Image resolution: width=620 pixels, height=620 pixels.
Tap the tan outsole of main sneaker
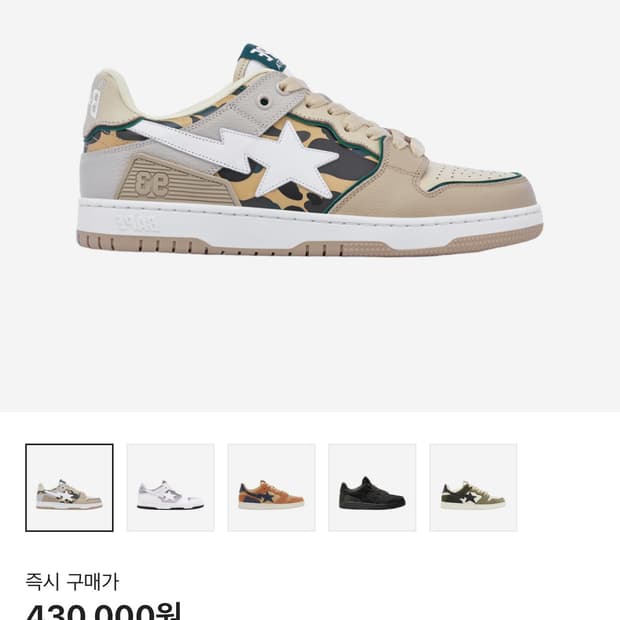point(308,248)
